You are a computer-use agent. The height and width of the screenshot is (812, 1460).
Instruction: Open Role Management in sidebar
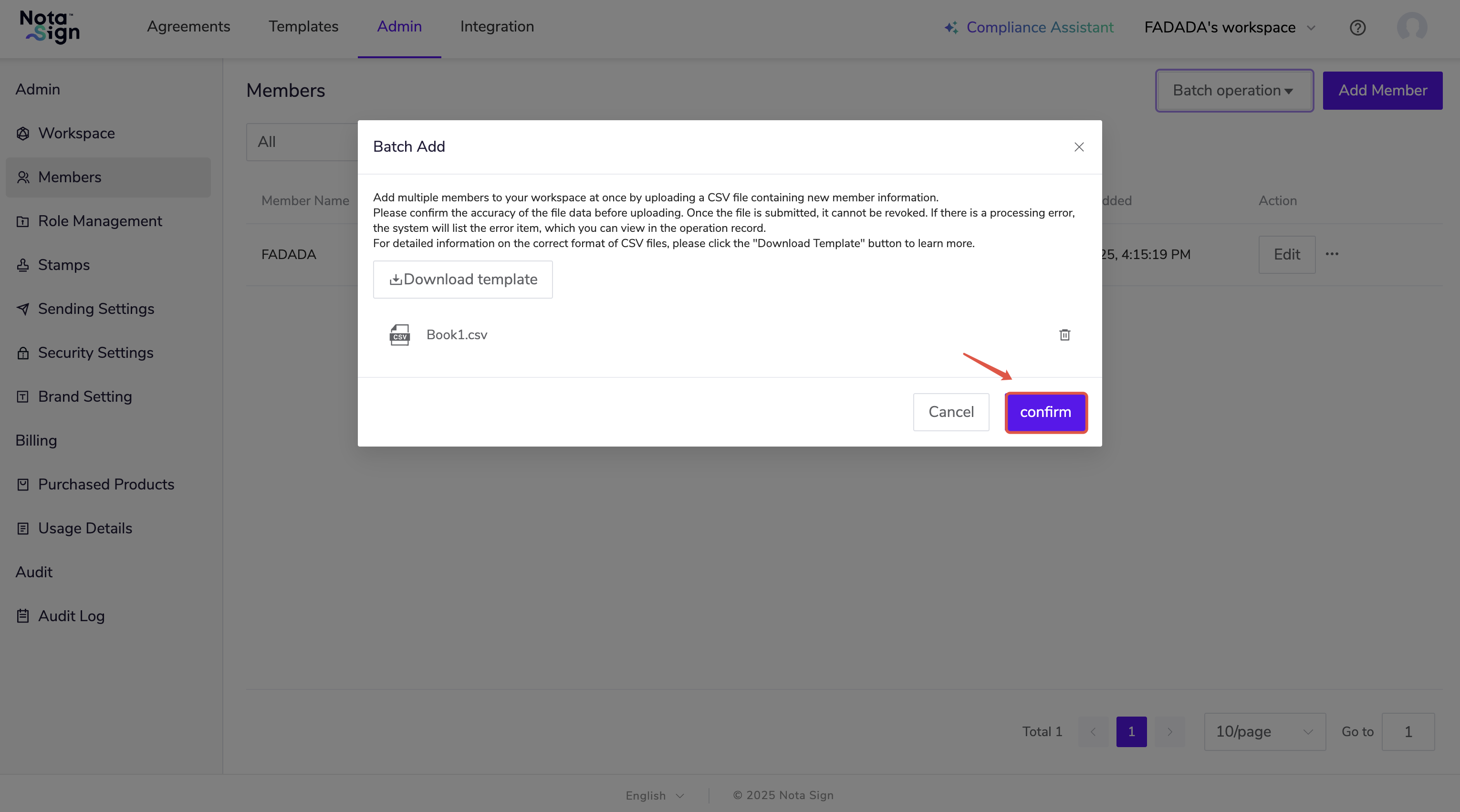click(x=100, y=221)
